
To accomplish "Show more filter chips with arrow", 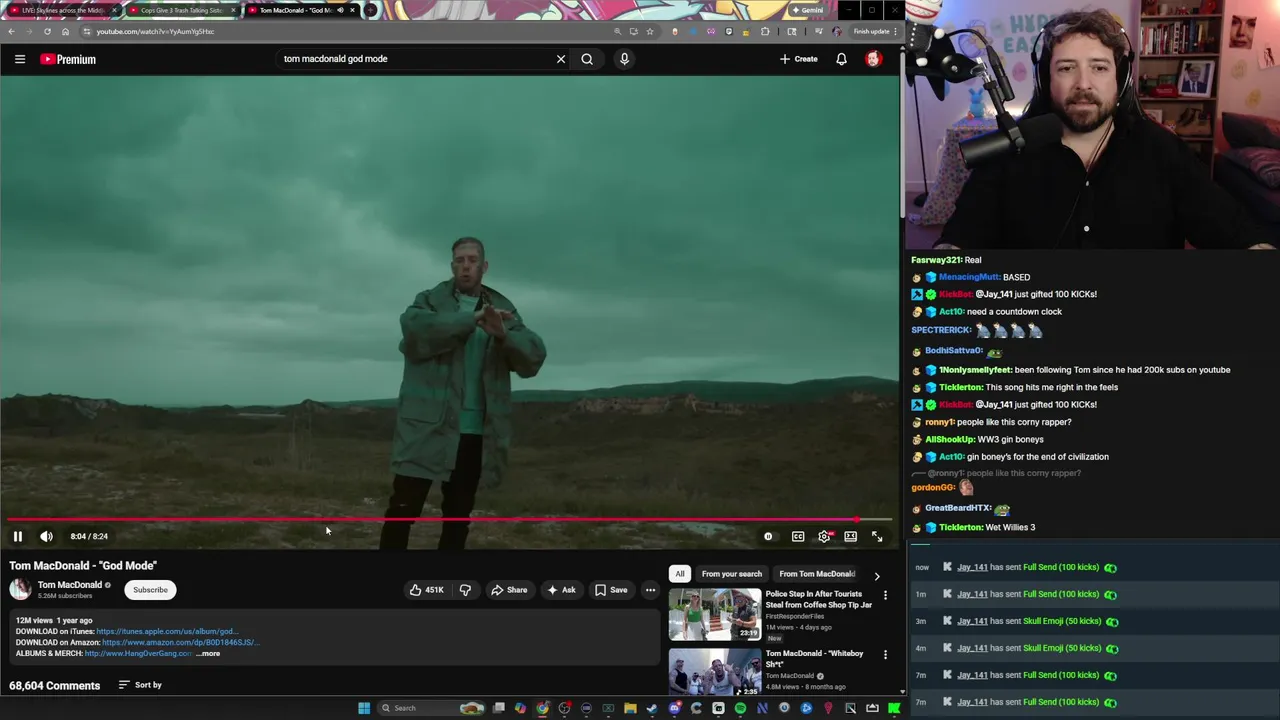I will point(877,575).
